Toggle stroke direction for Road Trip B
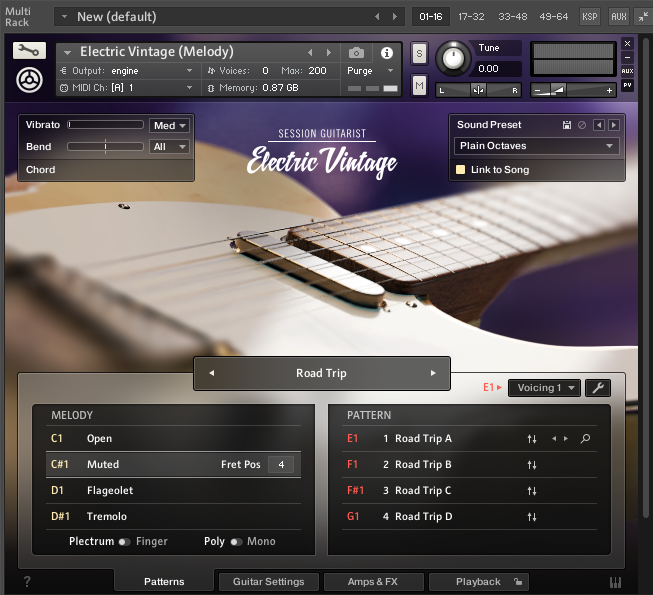The height and width of the screenshot is (595, 653). (532, 465)
